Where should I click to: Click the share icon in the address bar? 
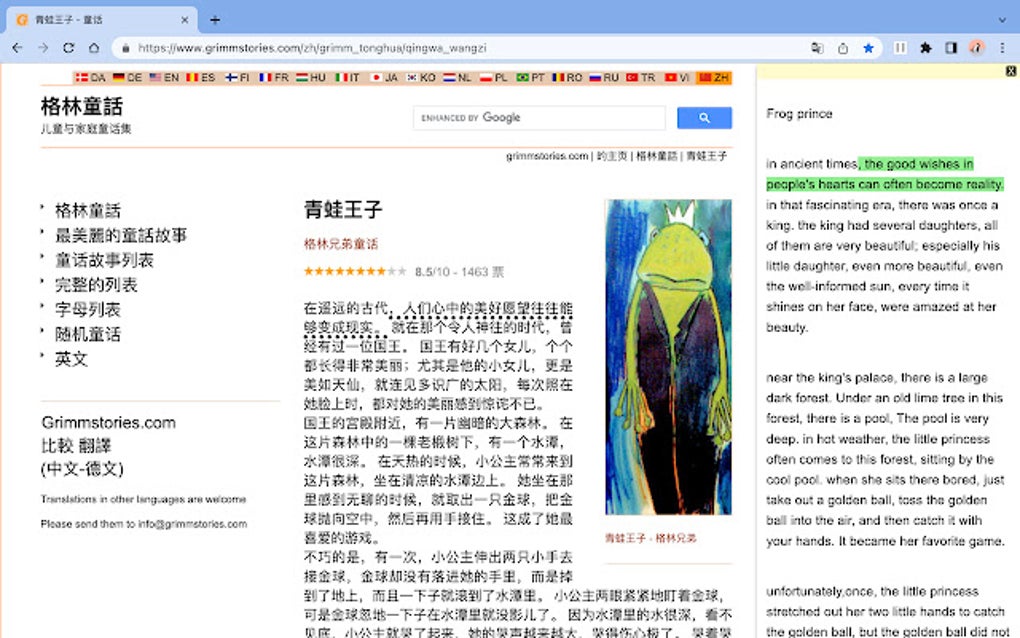tap(843, 48)
